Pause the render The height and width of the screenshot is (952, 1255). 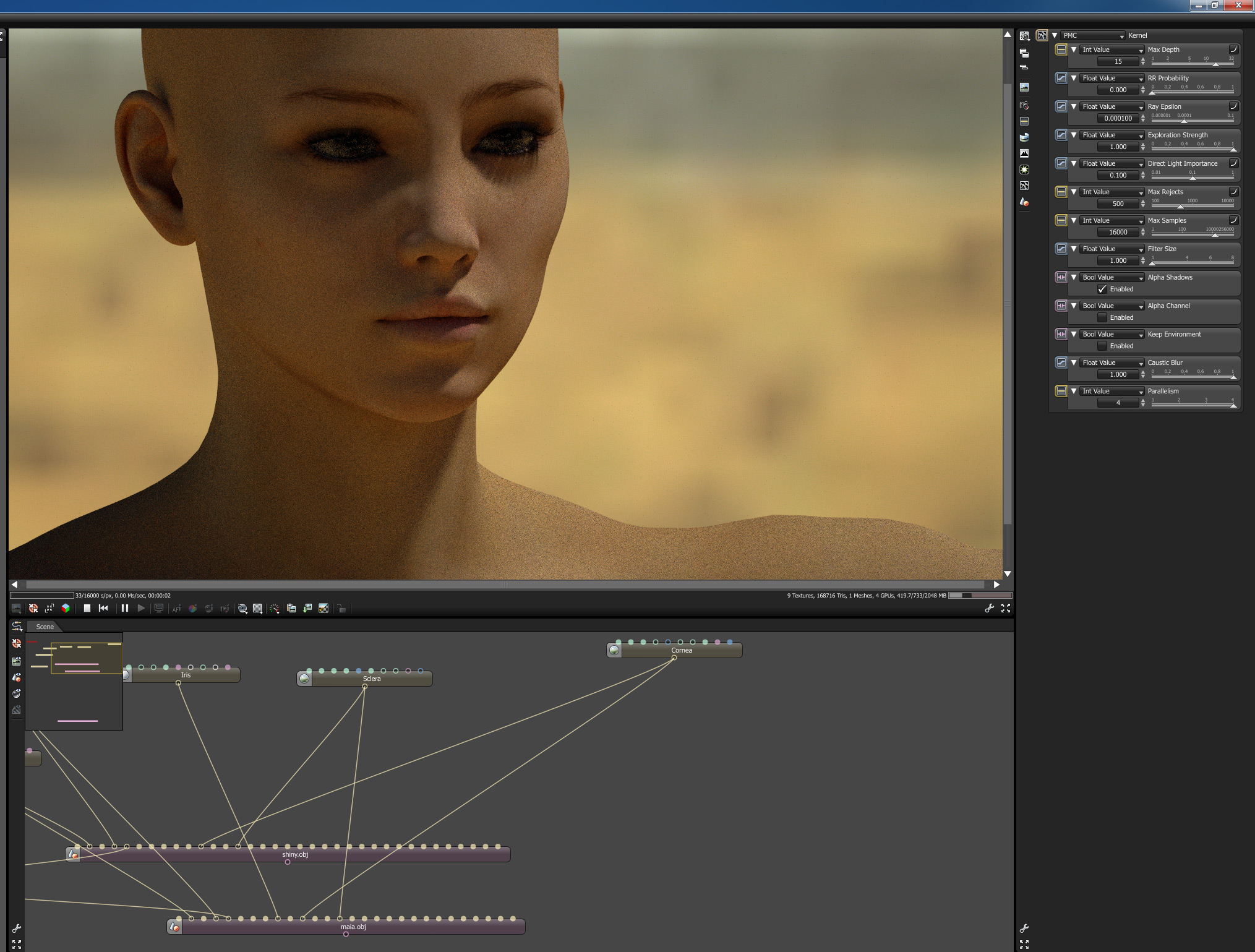tap(125, 608)
